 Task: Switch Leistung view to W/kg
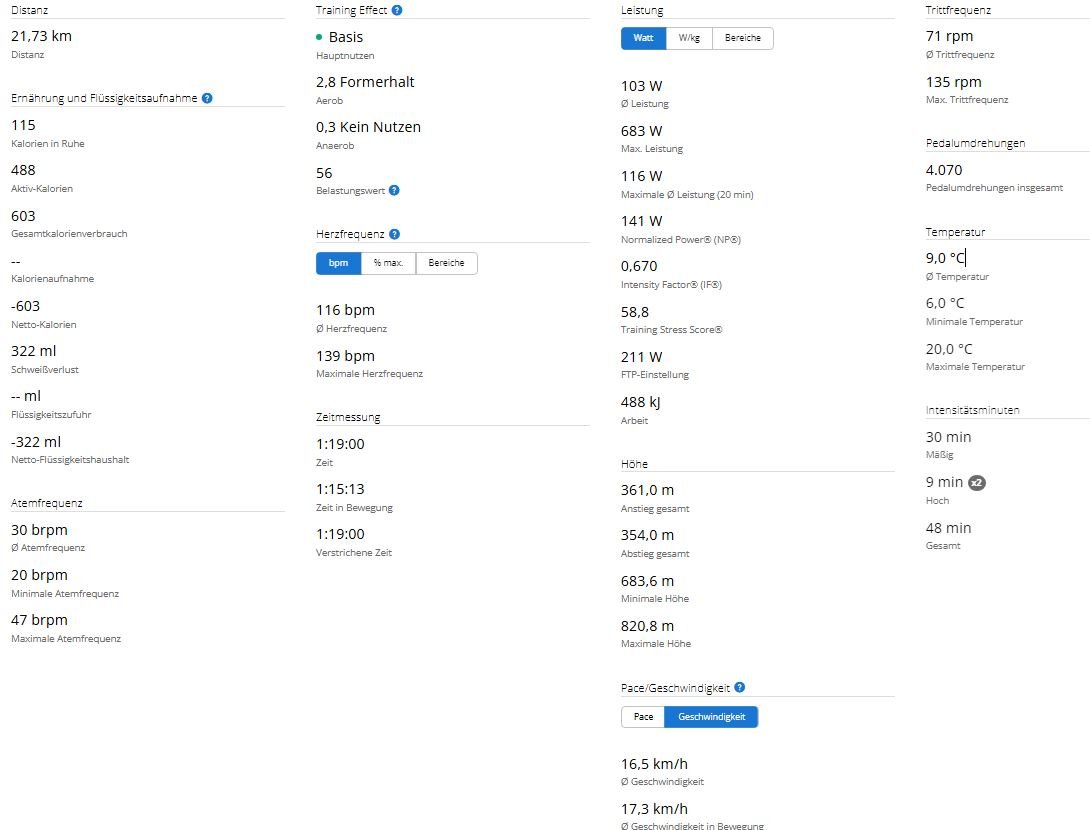(x=689, y=38)
